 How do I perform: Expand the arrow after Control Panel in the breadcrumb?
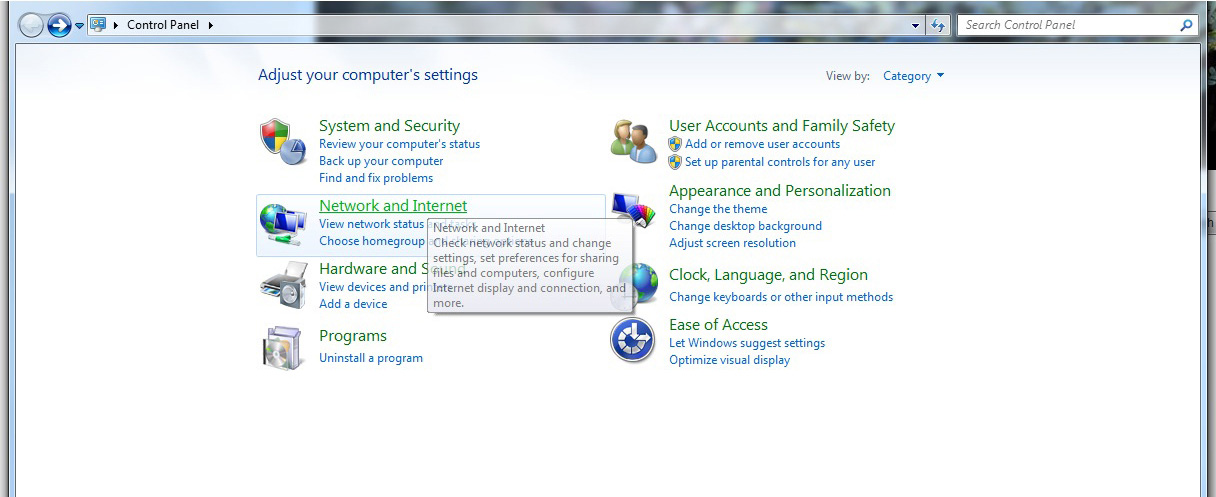point(211,25)
